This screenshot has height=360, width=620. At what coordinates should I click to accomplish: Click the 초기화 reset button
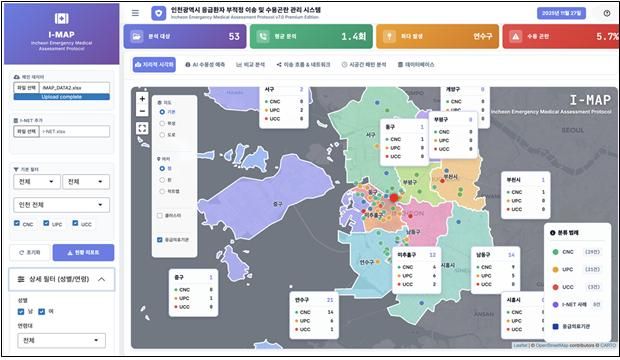click(31, 252)
